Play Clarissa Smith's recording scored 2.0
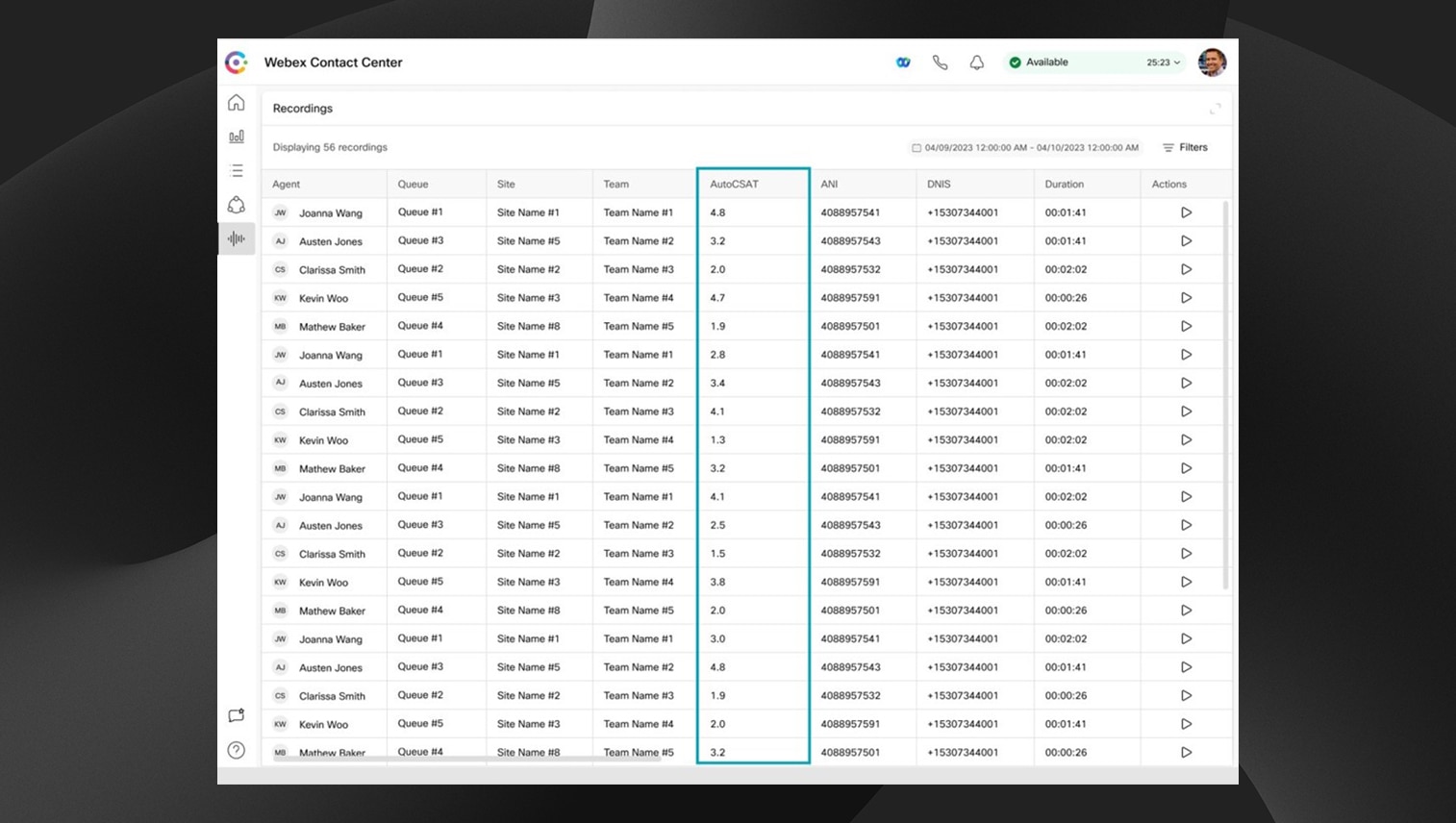 point(1187,269)
